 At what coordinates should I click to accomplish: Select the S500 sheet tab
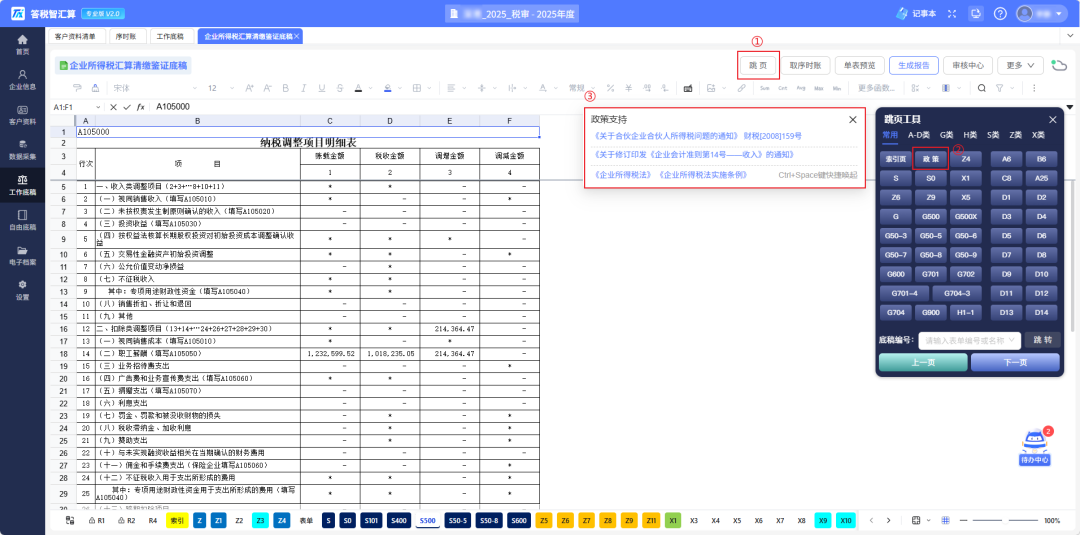click(x=428, y=521)
